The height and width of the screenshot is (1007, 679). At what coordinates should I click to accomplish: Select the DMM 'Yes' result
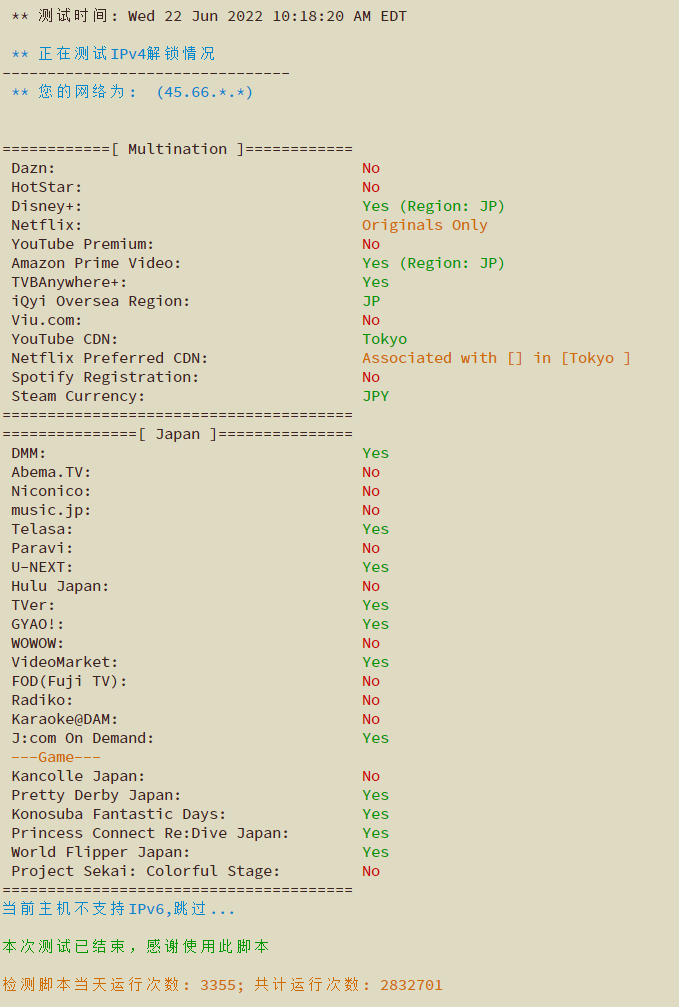(x=376, y=453)
